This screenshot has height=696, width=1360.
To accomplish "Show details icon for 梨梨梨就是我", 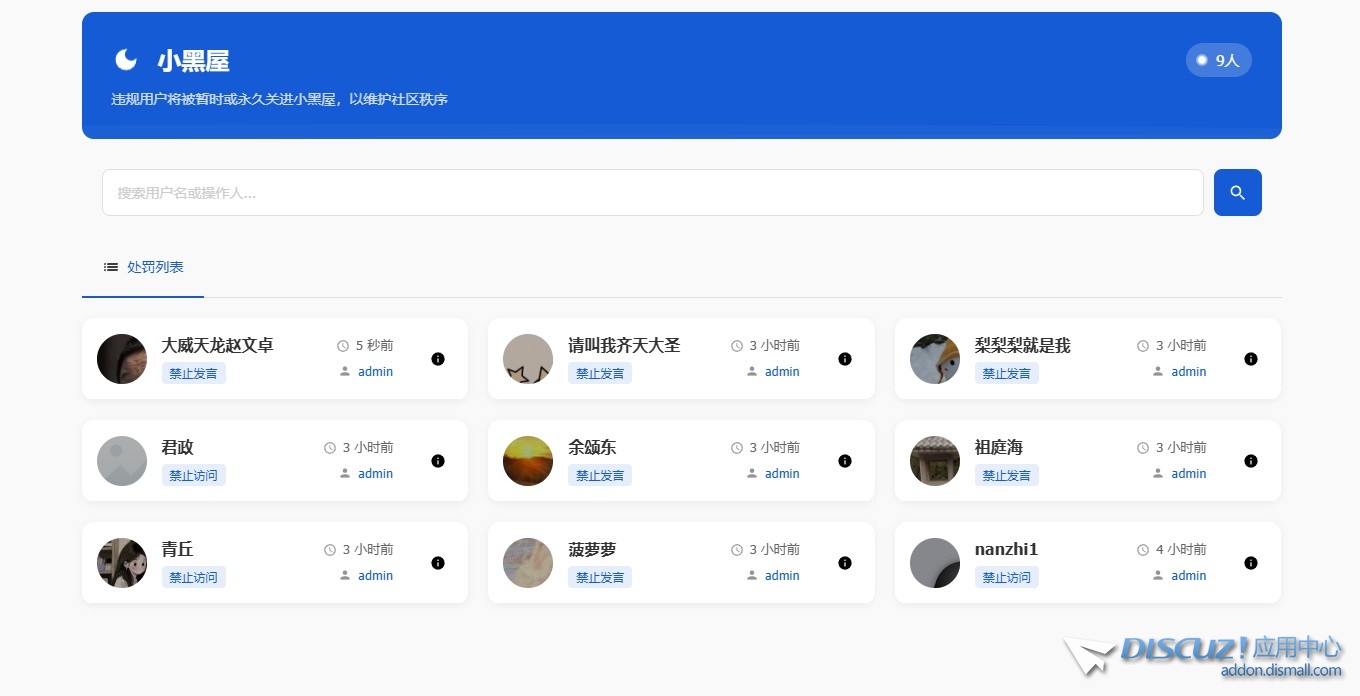I will [x=1251, y=359].
